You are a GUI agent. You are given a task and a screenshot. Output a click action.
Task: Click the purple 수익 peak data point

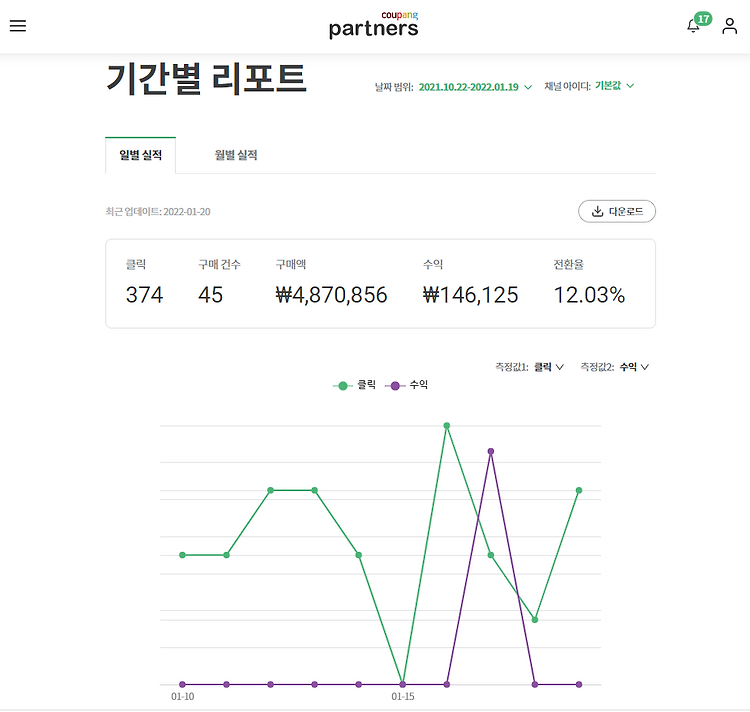pos(491,451)
